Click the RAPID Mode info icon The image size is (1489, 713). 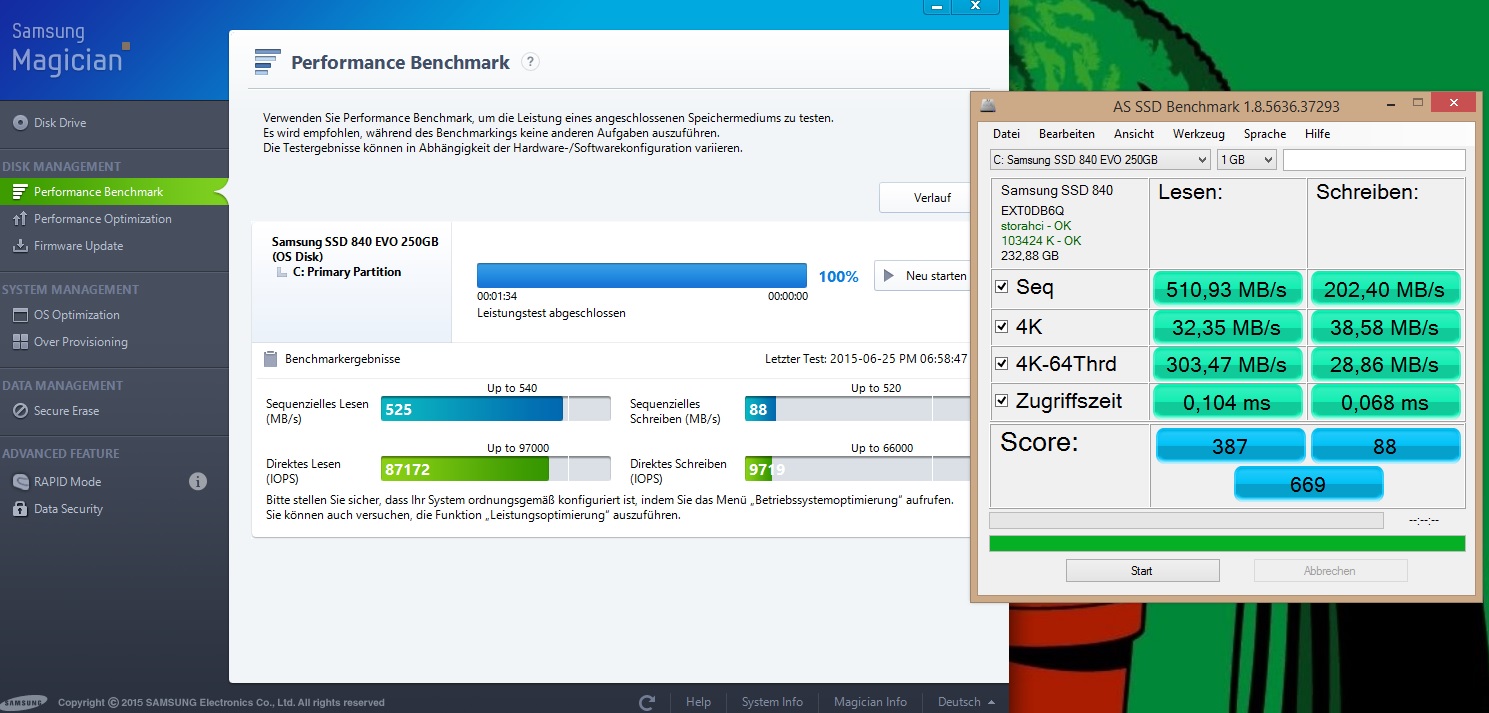pos(198,482)
